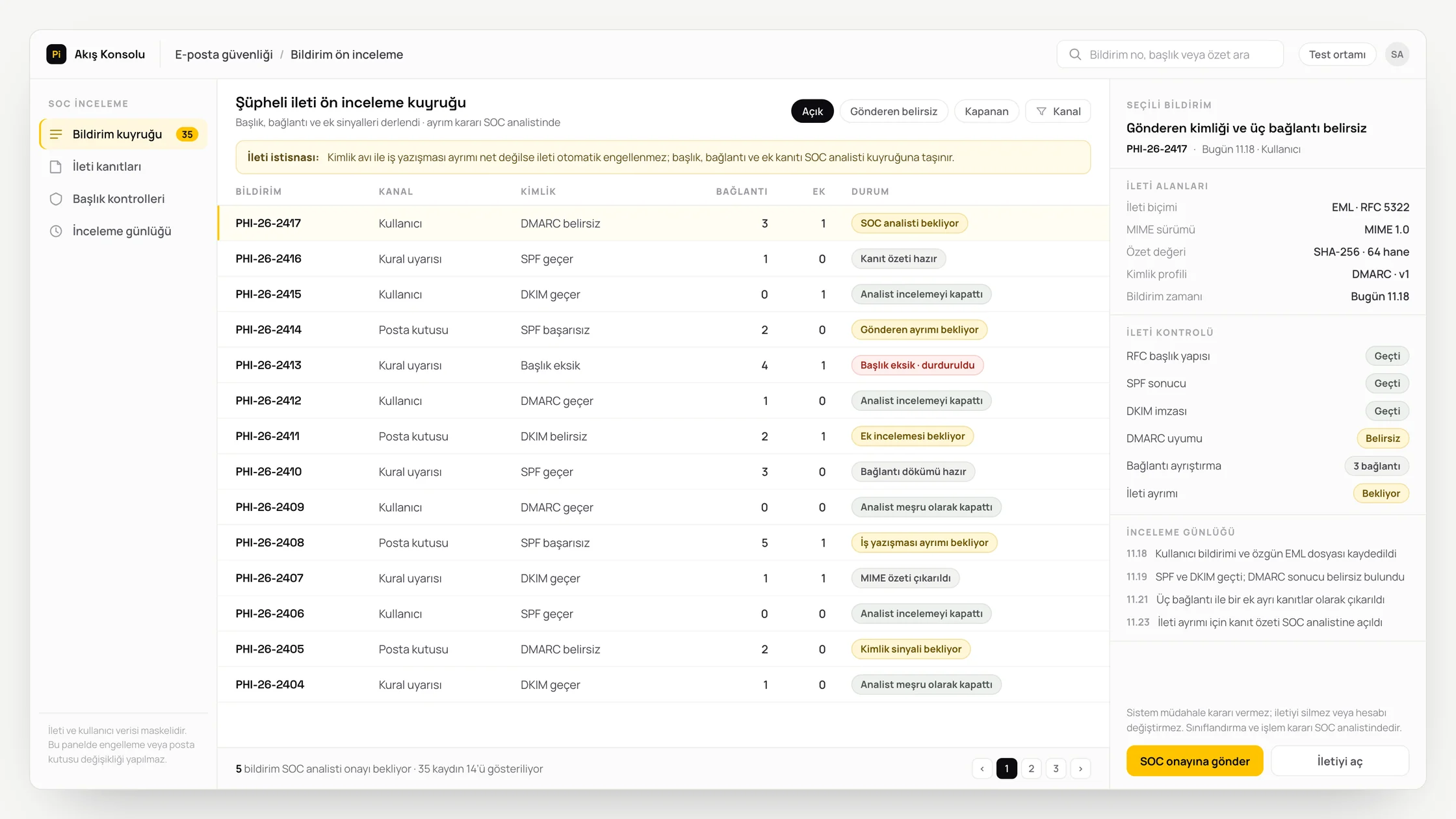Click Başlık eksik · durduruldu status pill
The image size is (1456, 819).
point(917,365)
